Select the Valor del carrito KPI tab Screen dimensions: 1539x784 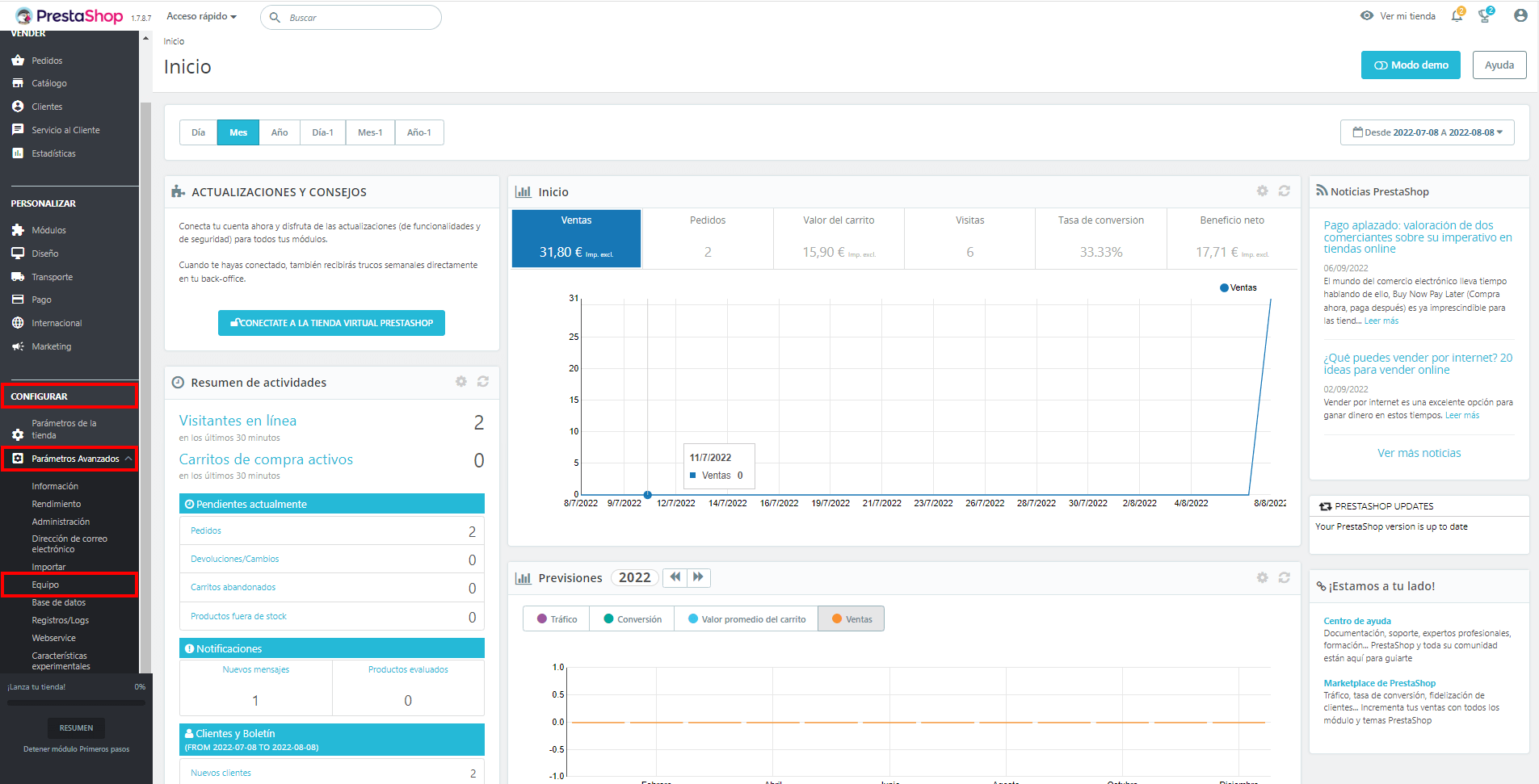pos(839,238)
